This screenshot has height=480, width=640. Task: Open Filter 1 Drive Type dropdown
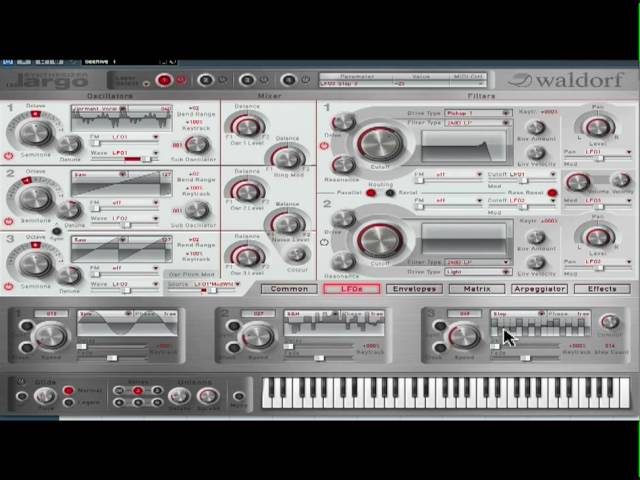click(478, 113)
